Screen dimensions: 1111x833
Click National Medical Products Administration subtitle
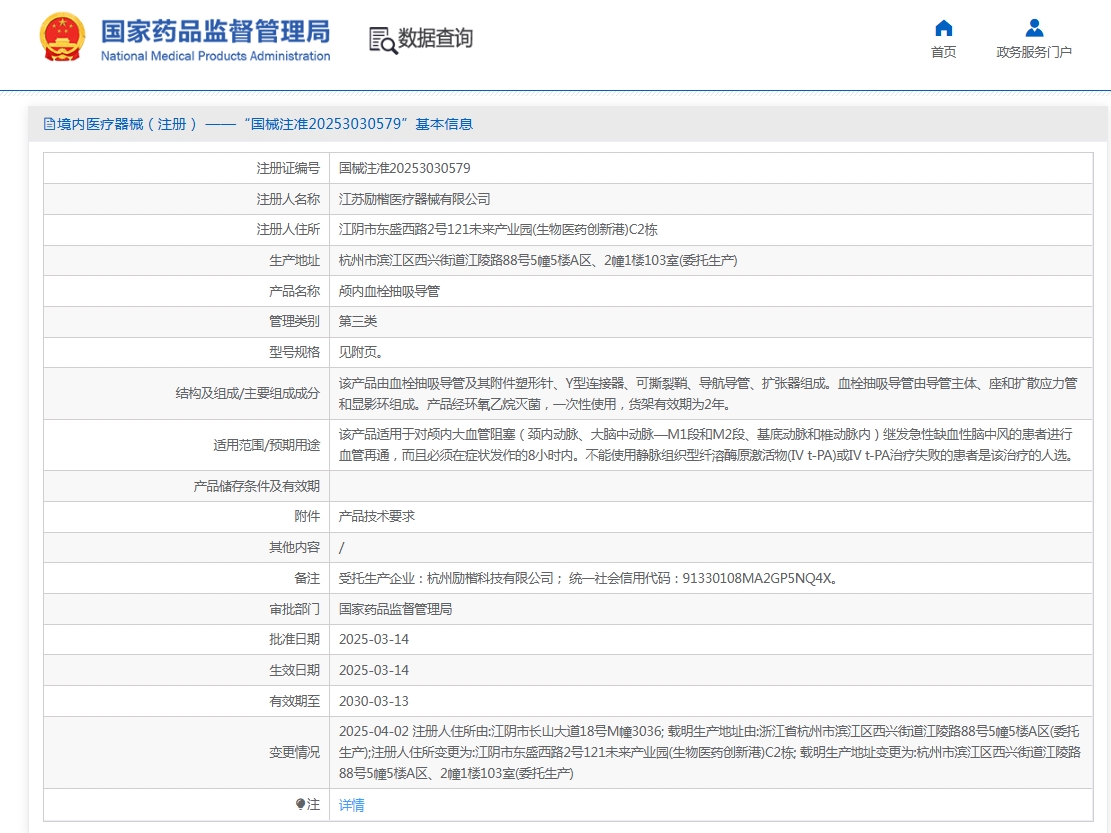(215, 56)
